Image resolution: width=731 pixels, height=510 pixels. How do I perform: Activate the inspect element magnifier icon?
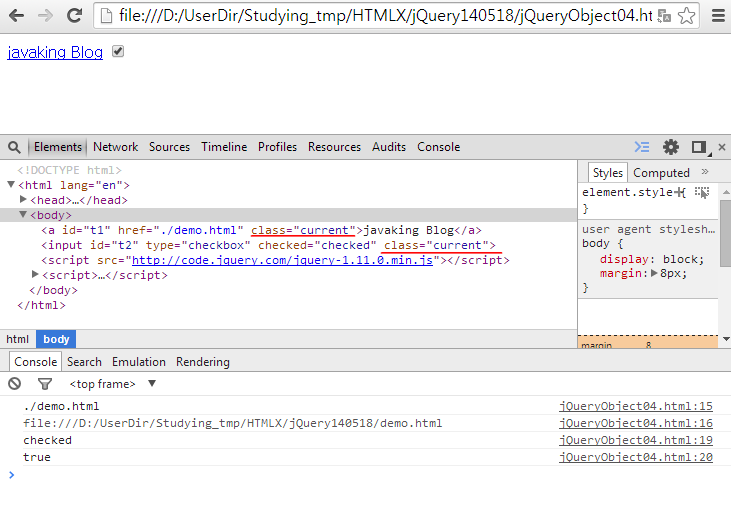click(x=14, y=147)
